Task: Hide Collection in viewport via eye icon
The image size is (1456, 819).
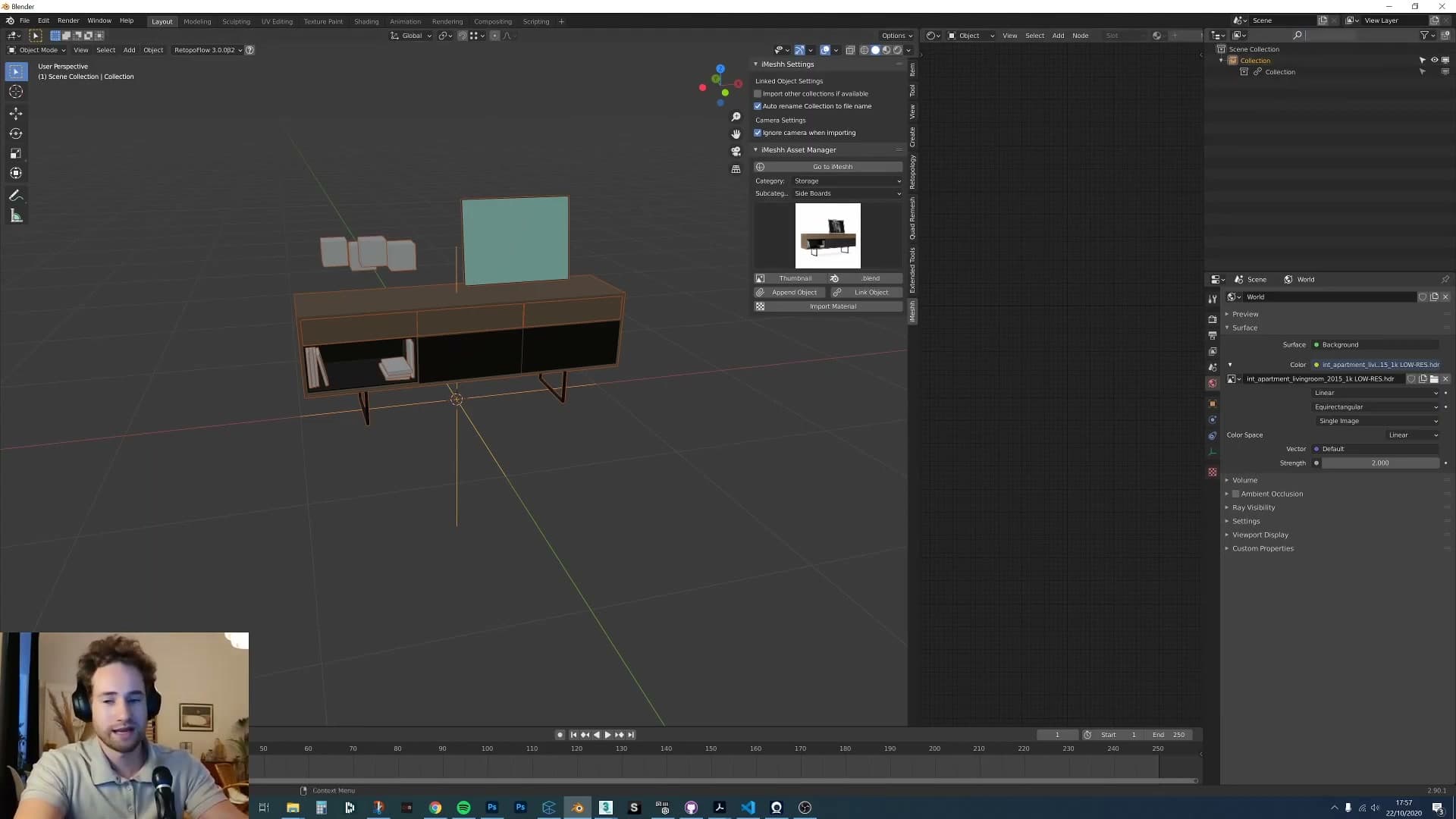Action: (x=1434, y=61)
